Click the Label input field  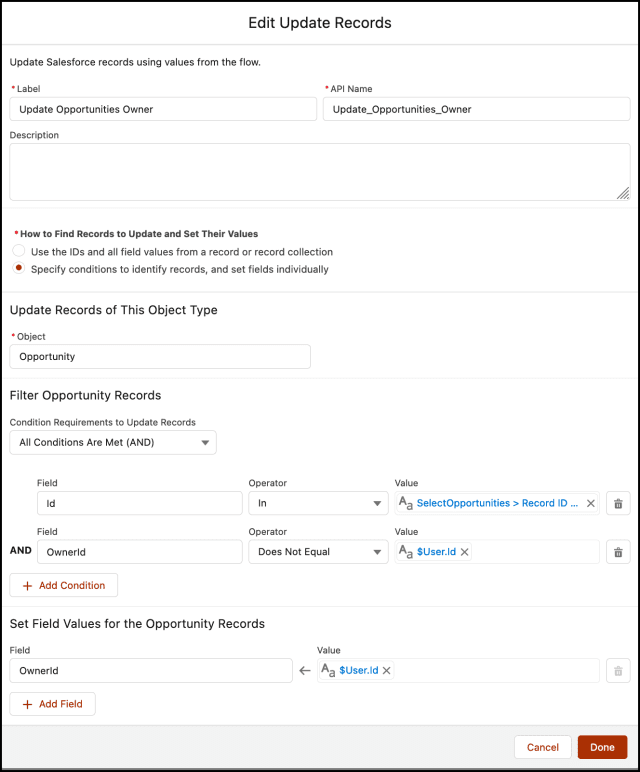(x=163, y=109)
